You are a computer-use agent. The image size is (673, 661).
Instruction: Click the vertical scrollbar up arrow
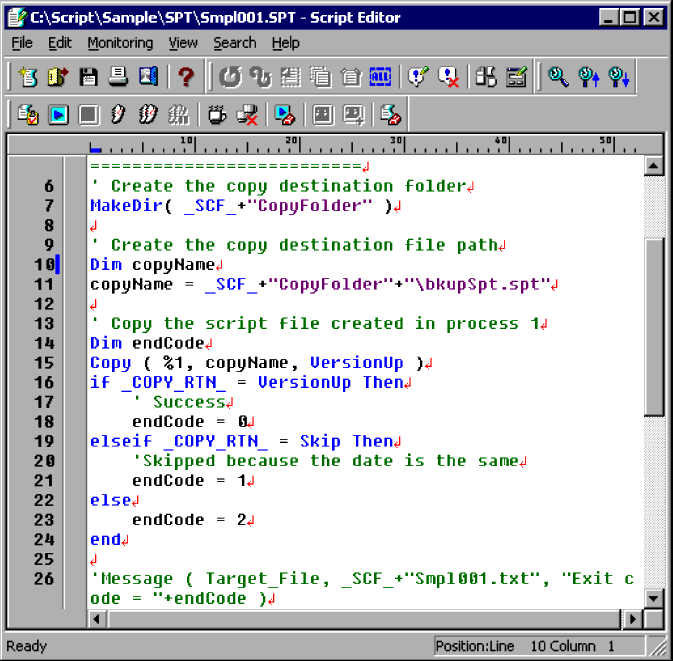coord(654,166)
